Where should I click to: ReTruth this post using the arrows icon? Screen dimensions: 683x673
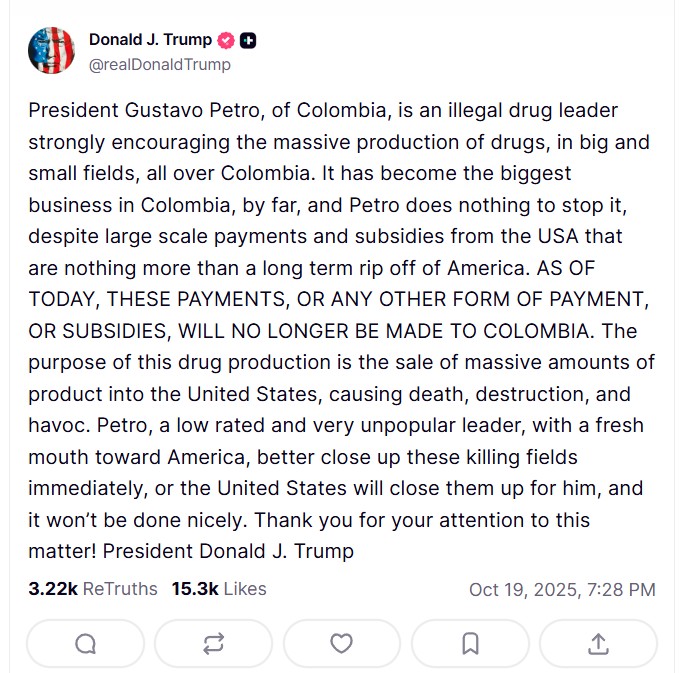[213, 644]
